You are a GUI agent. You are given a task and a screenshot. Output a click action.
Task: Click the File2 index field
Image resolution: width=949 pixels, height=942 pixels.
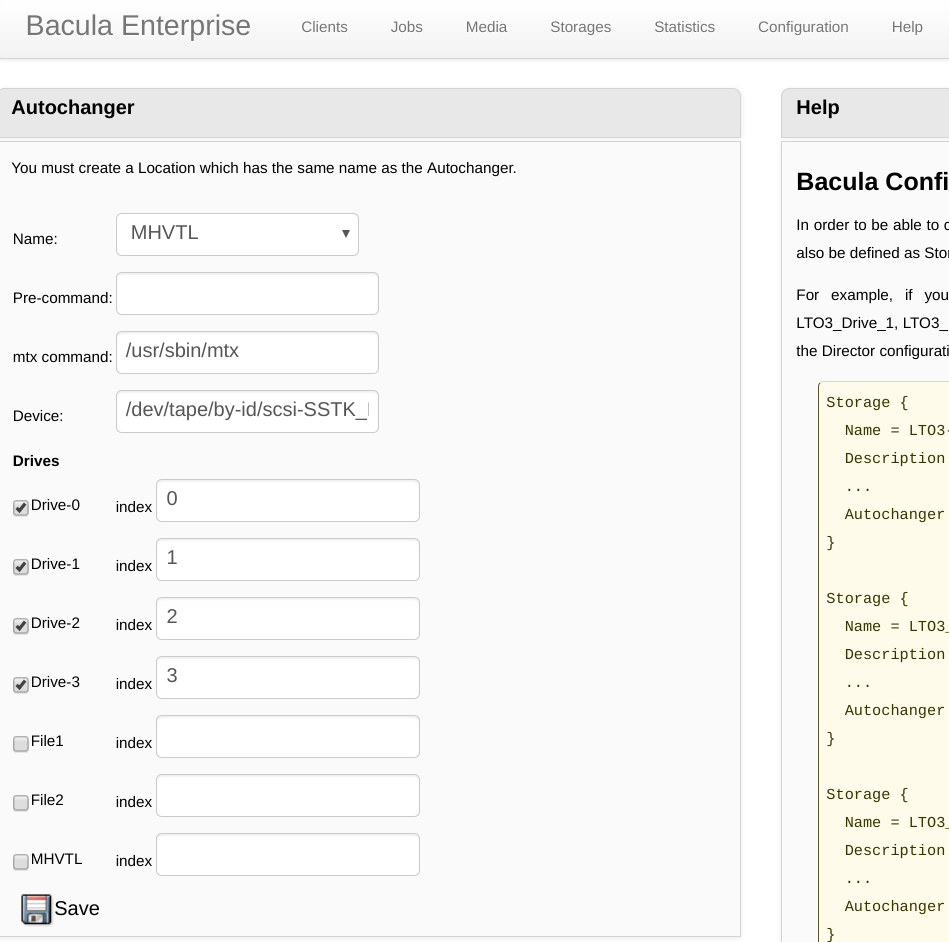(288, 795)
